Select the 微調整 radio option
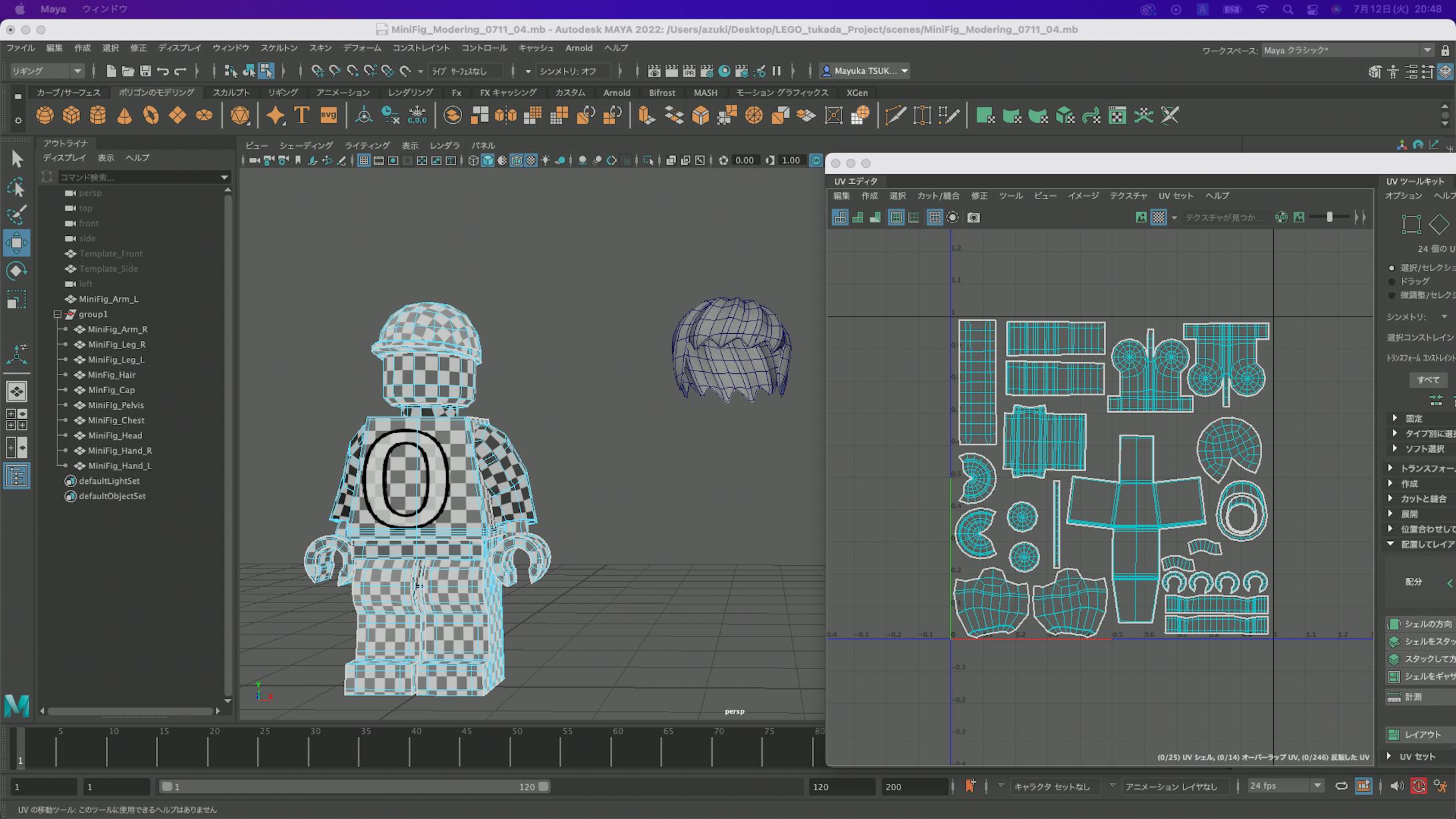 tap(1391, 295)
